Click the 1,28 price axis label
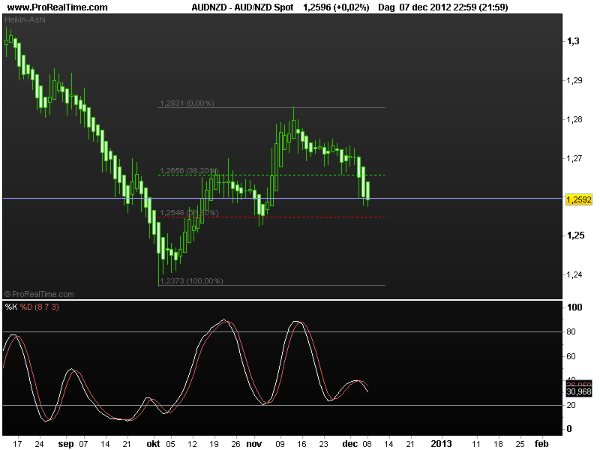Screen dimensions: 600x450 [574, 119]
